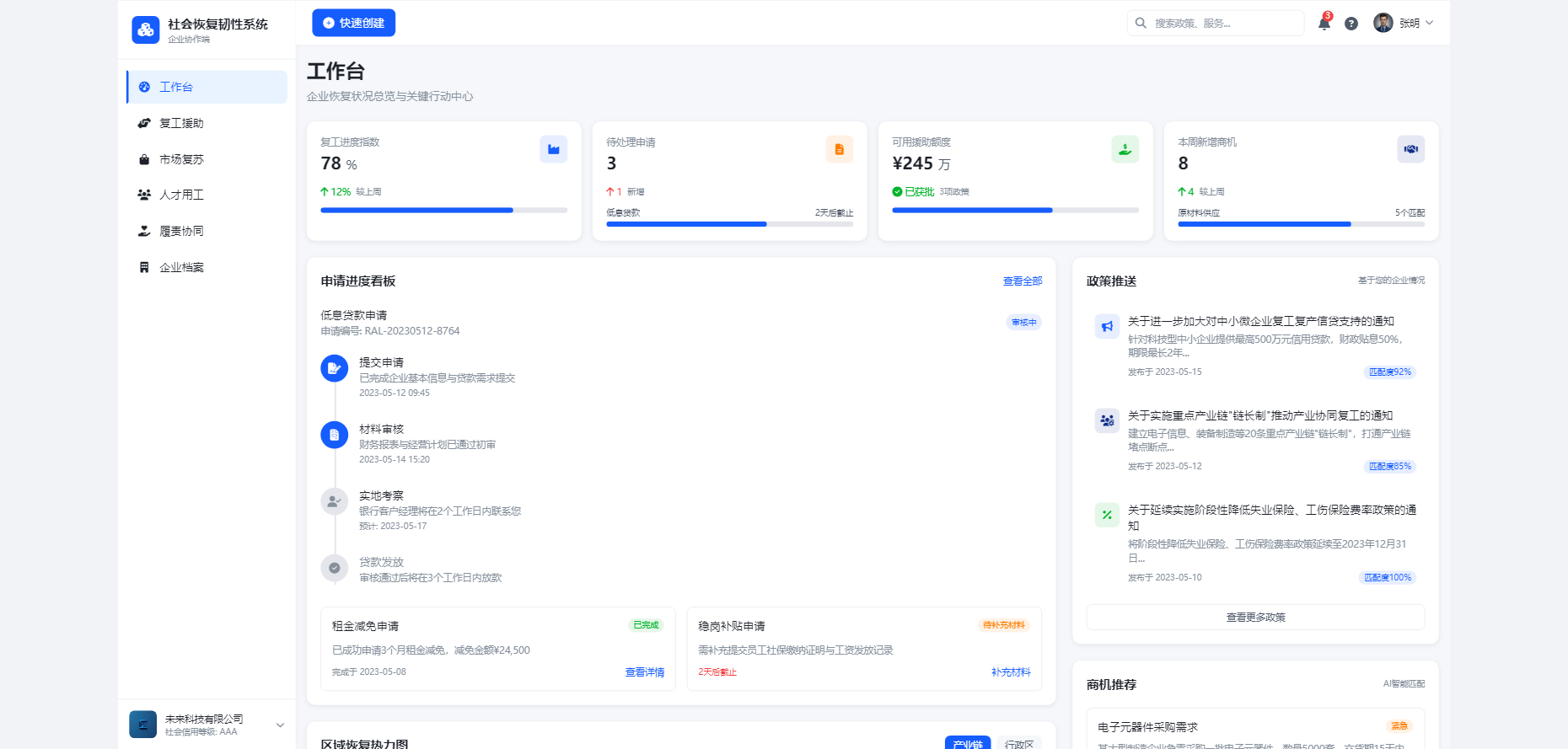Image resolution: width=1568 pixels, height=749 pixels.
Task: Click application number RAL-20230512-8764
Action: pos(412,331)
